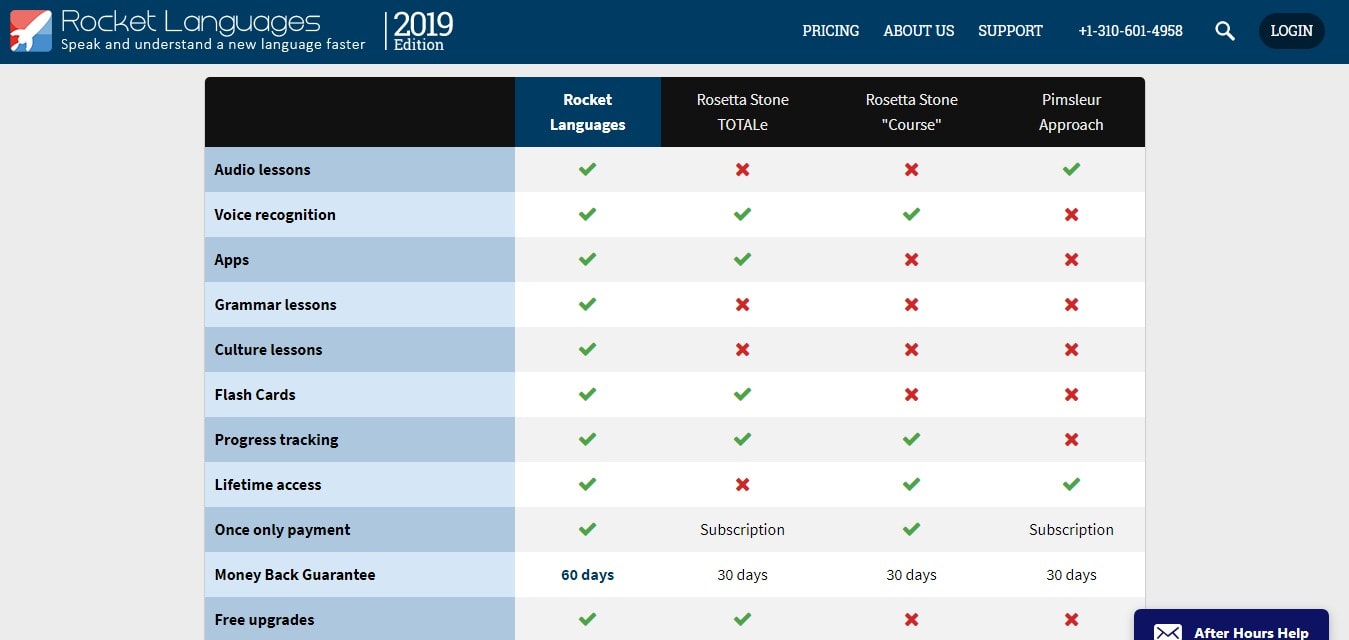
Task: Click the Pimsleur Approach column header
Action: pos(1071,112)
